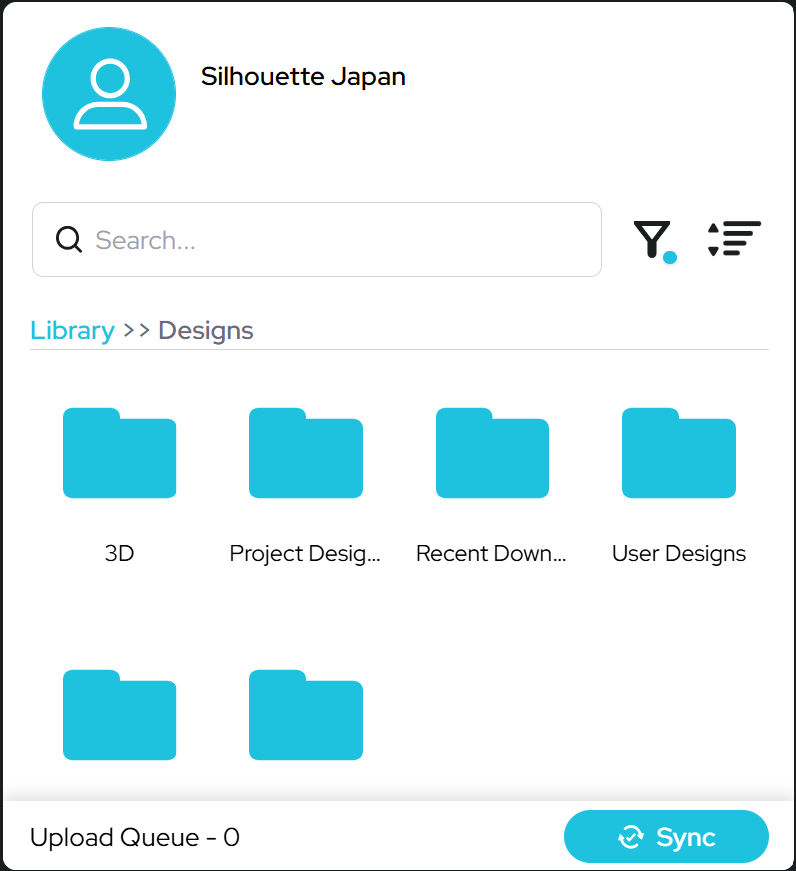Open the 3D folder

click(119, 453)
